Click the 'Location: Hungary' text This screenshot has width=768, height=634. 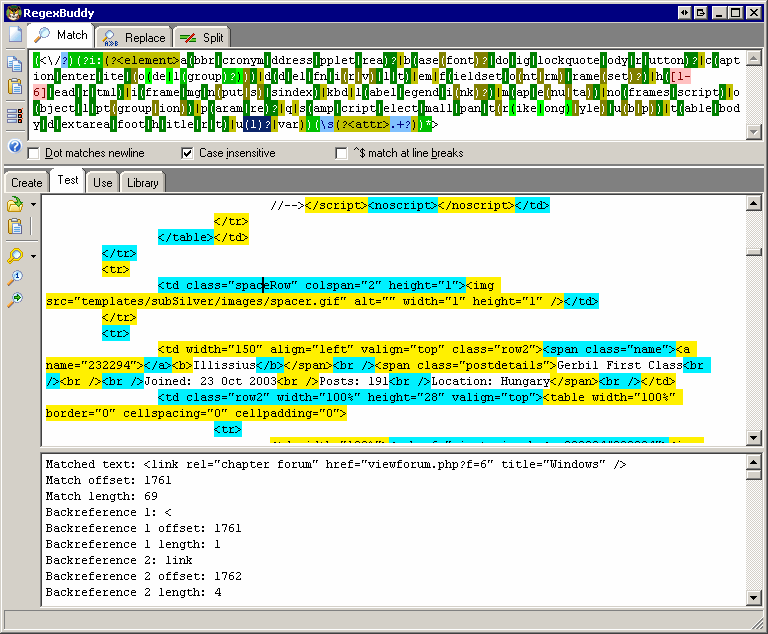coord(490,381)
